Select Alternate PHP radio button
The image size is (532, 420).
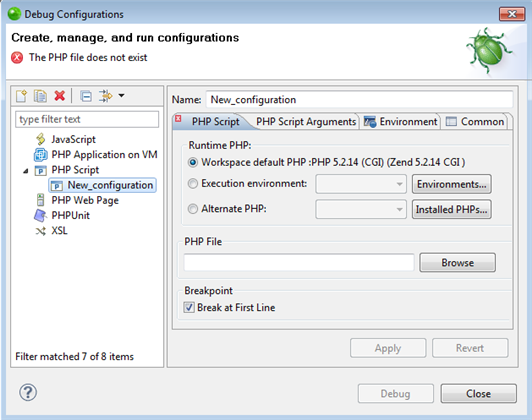(x=193, y=209)
